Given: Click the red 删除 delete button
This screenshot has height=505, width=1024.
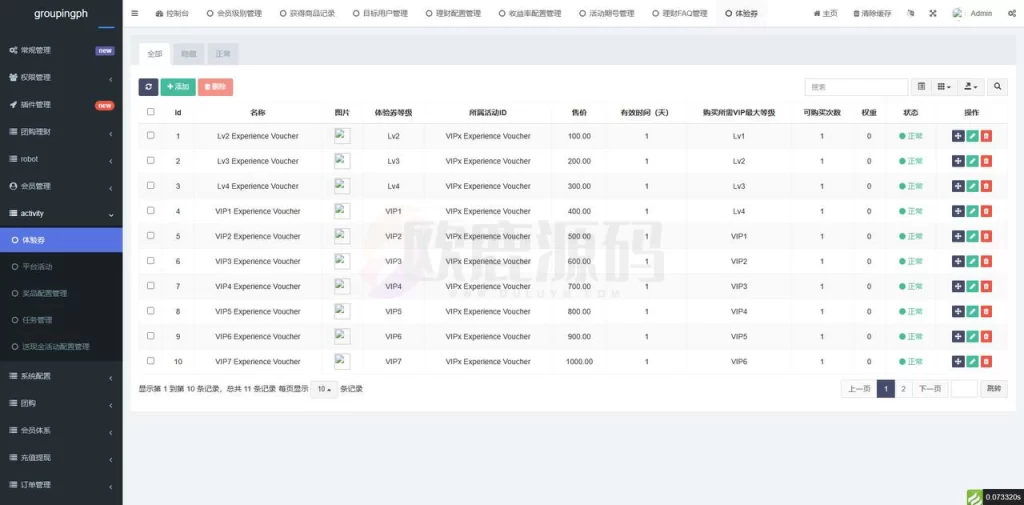Looking at the screenshot, I should click(x=215, y=87).
